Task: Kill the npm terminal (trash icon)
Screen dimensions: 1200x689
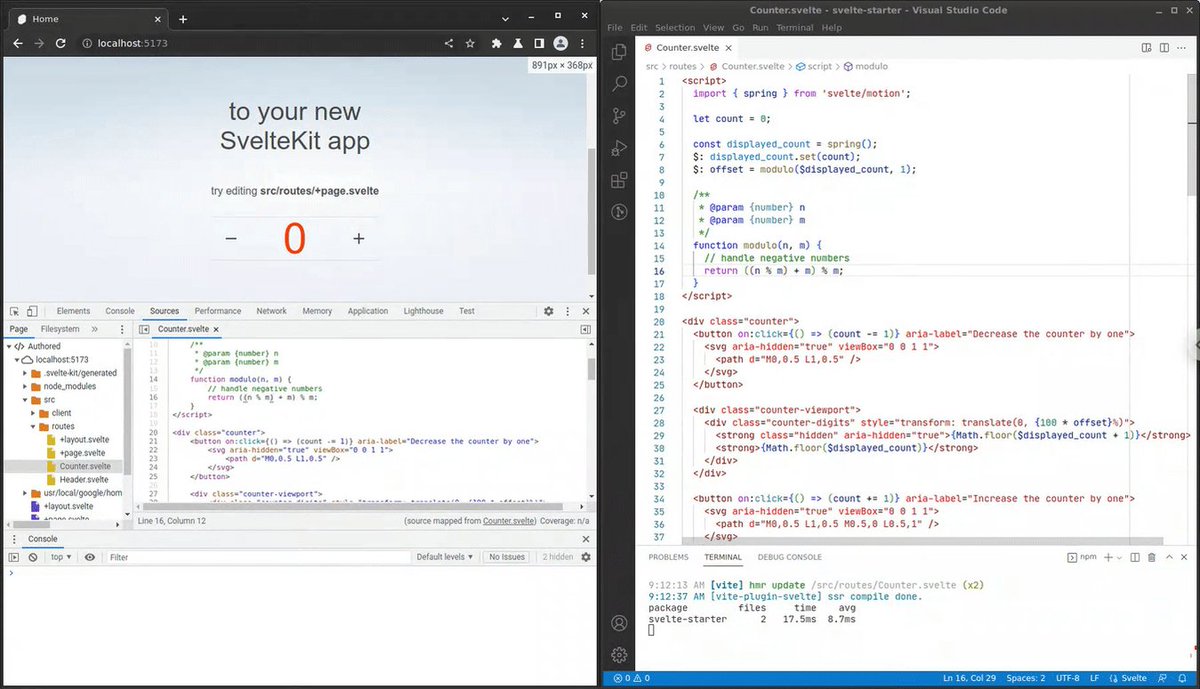Action: coord(1151,557)
